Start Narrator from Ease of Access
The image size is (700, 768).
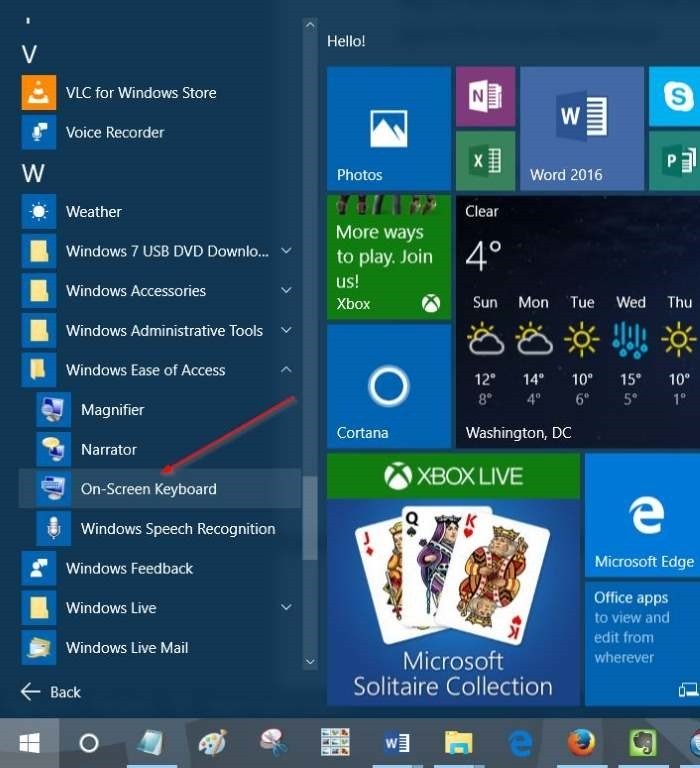(108, 450)
